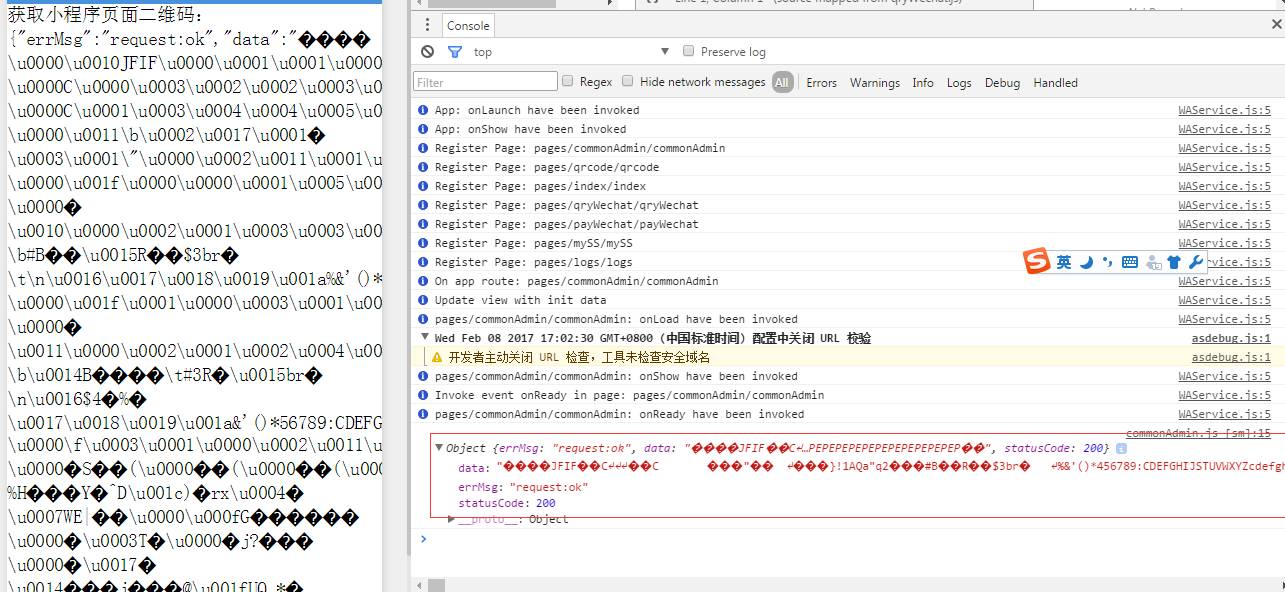Image resolution: width=1285 pixels, height=592 pixels.
Task: Open the DevTools three-dot drawer menu
Action: point(428,25)
